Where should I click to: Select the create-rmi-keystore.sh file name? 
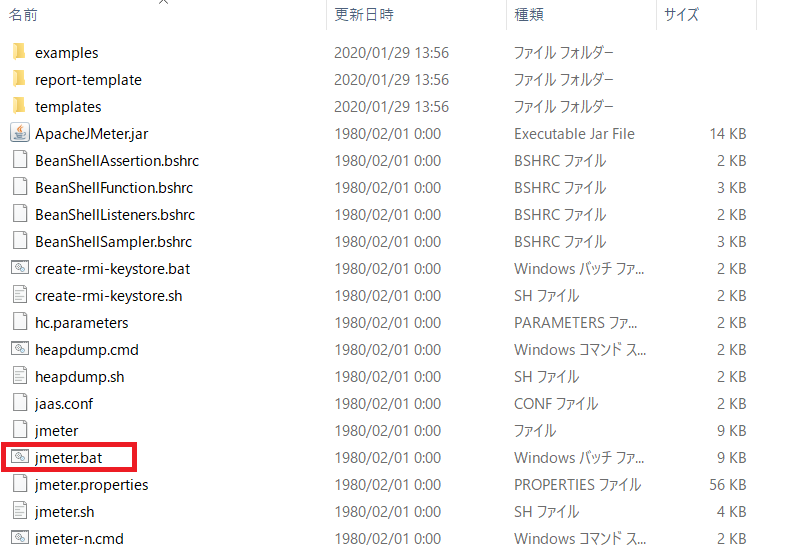[x=109, y=296]
